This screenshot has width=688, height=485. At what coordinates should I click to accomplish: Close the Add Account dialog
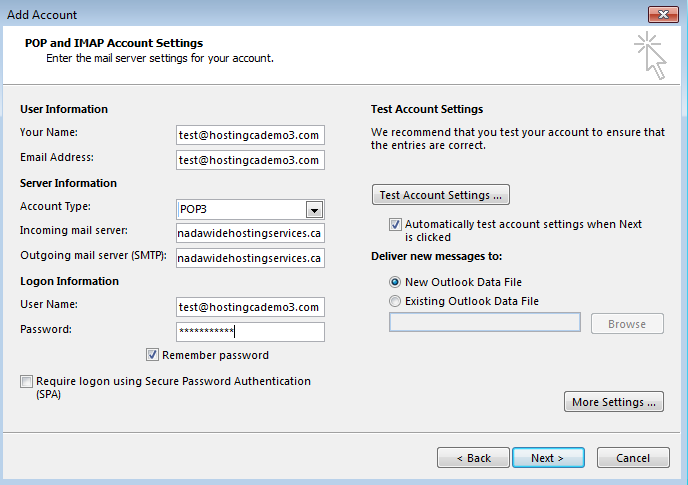pyautogui.click(x=663, y=14)
